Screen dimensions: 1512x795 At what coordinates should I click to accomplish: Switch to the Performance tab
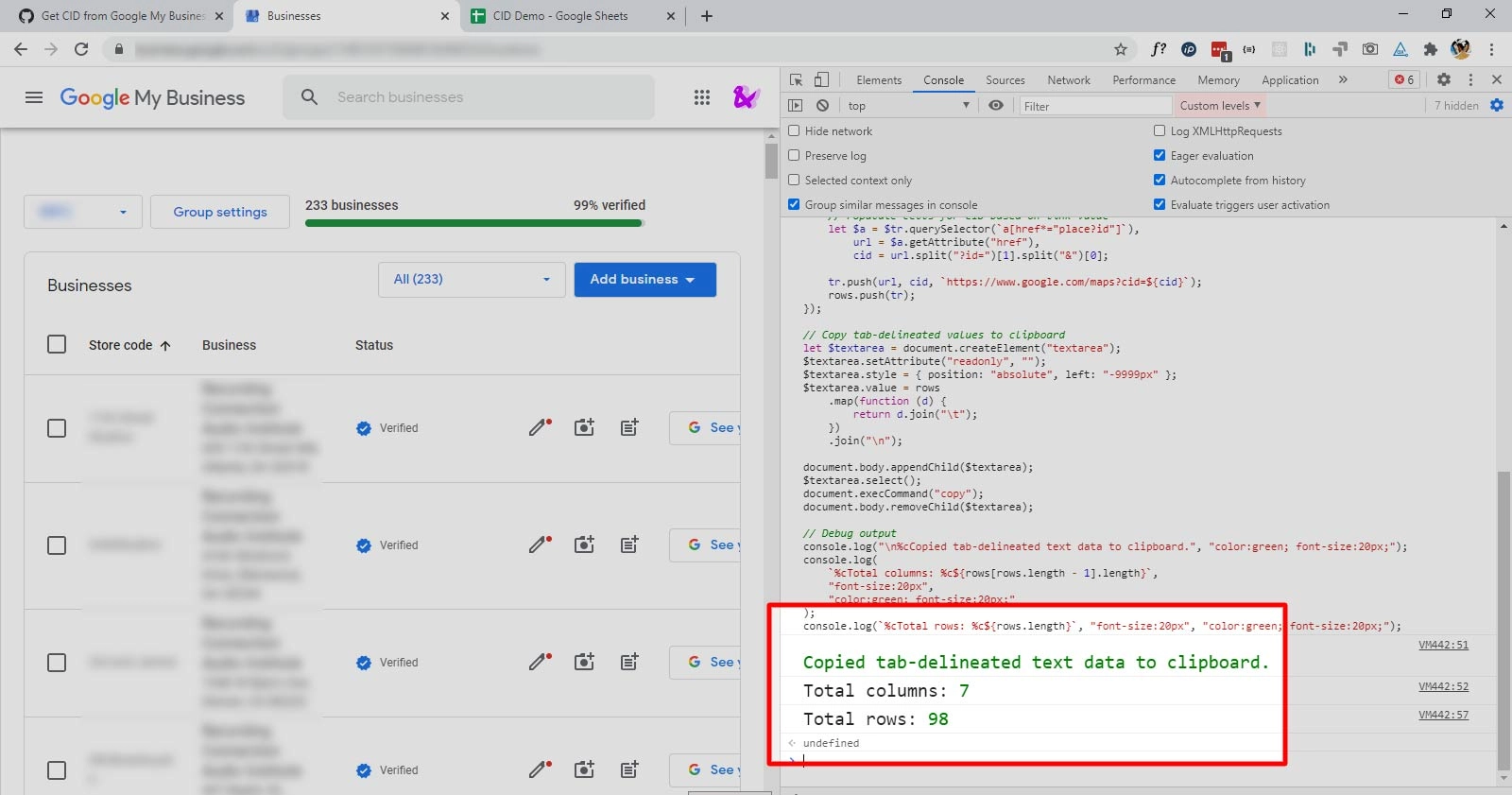click(x=1143, y=79)
